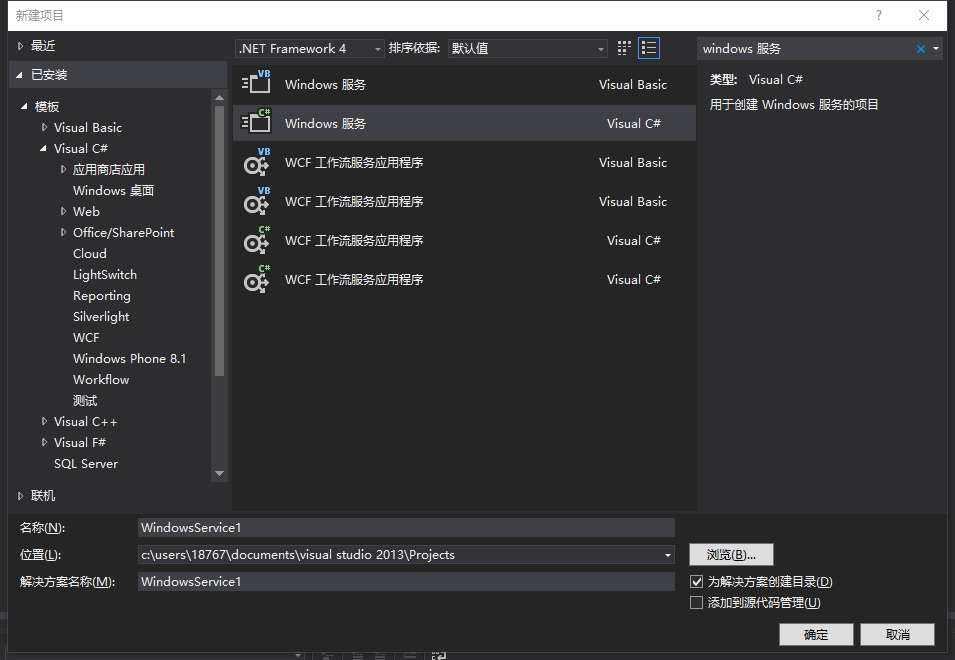The height and width of the screenshot is (660, 955).
Task: Click the 取消 button
Action: tap(898, 634)
